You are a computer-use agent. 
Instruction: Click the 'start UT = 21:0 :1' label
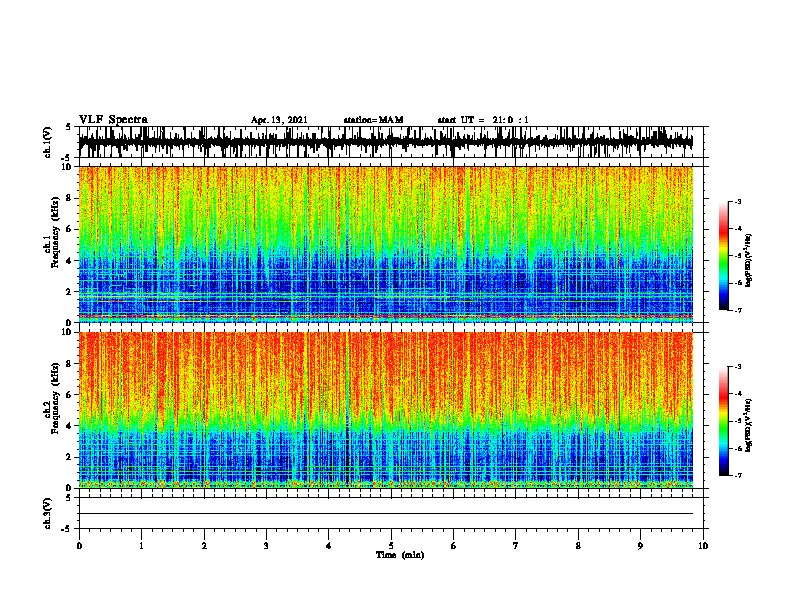483,120
